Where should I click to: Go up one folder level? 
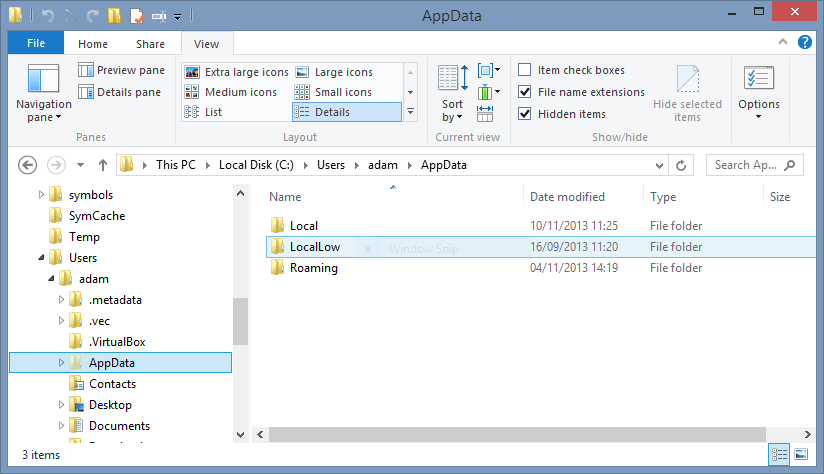(x=103, y=165)
